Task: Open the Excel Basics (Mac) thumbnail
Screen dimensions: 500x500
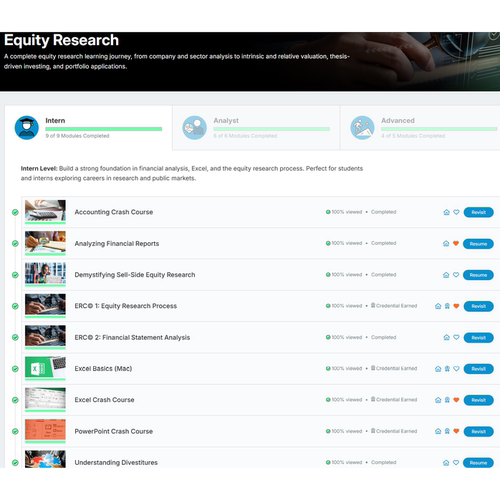Action: click(45, 367)
